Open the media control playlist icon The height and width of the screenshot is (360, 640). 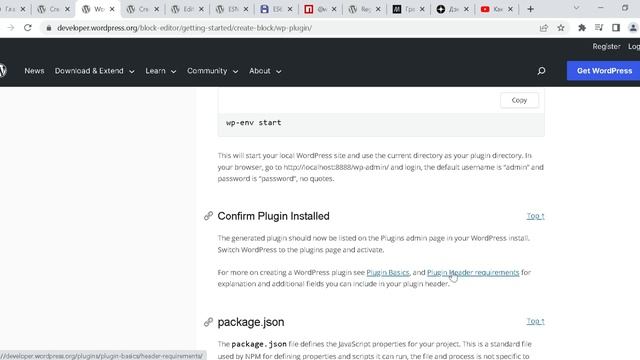(x=599, y=28)
